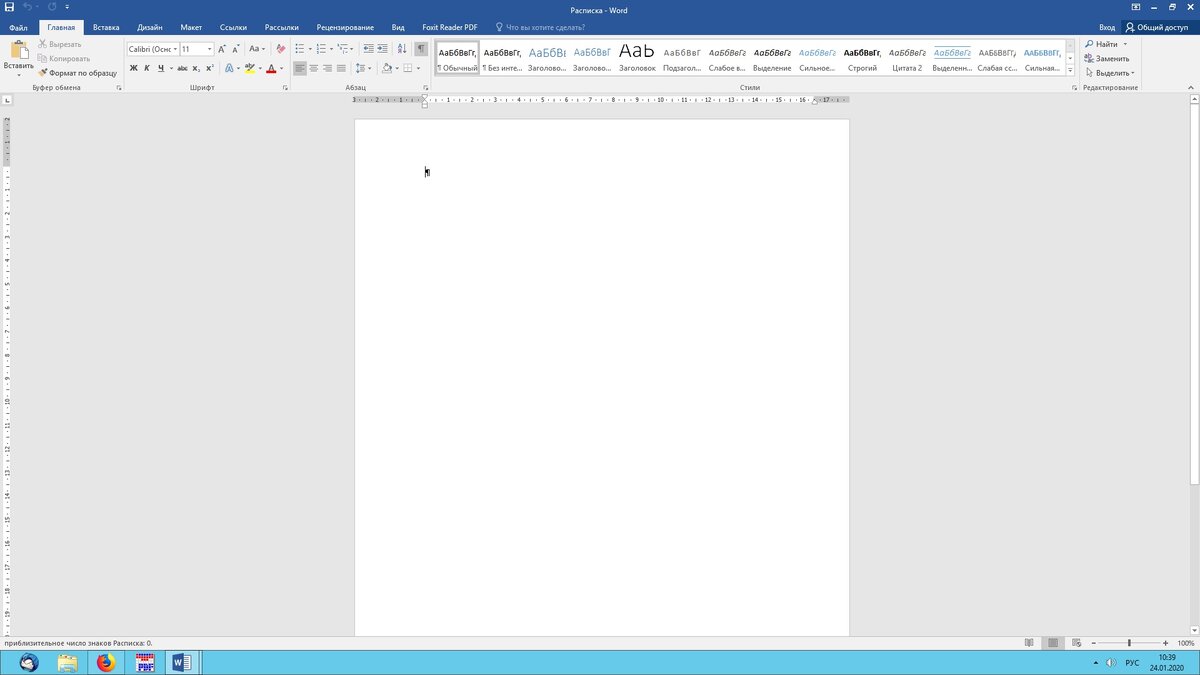
Task: Expand the full styles gallery
Action: click(x=1070, y=70)
